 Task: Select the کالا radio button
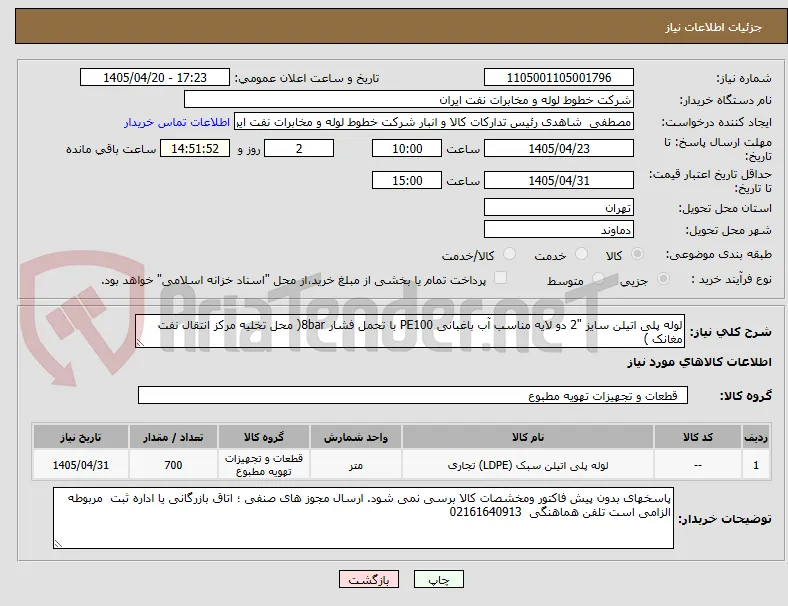(637, 254)
